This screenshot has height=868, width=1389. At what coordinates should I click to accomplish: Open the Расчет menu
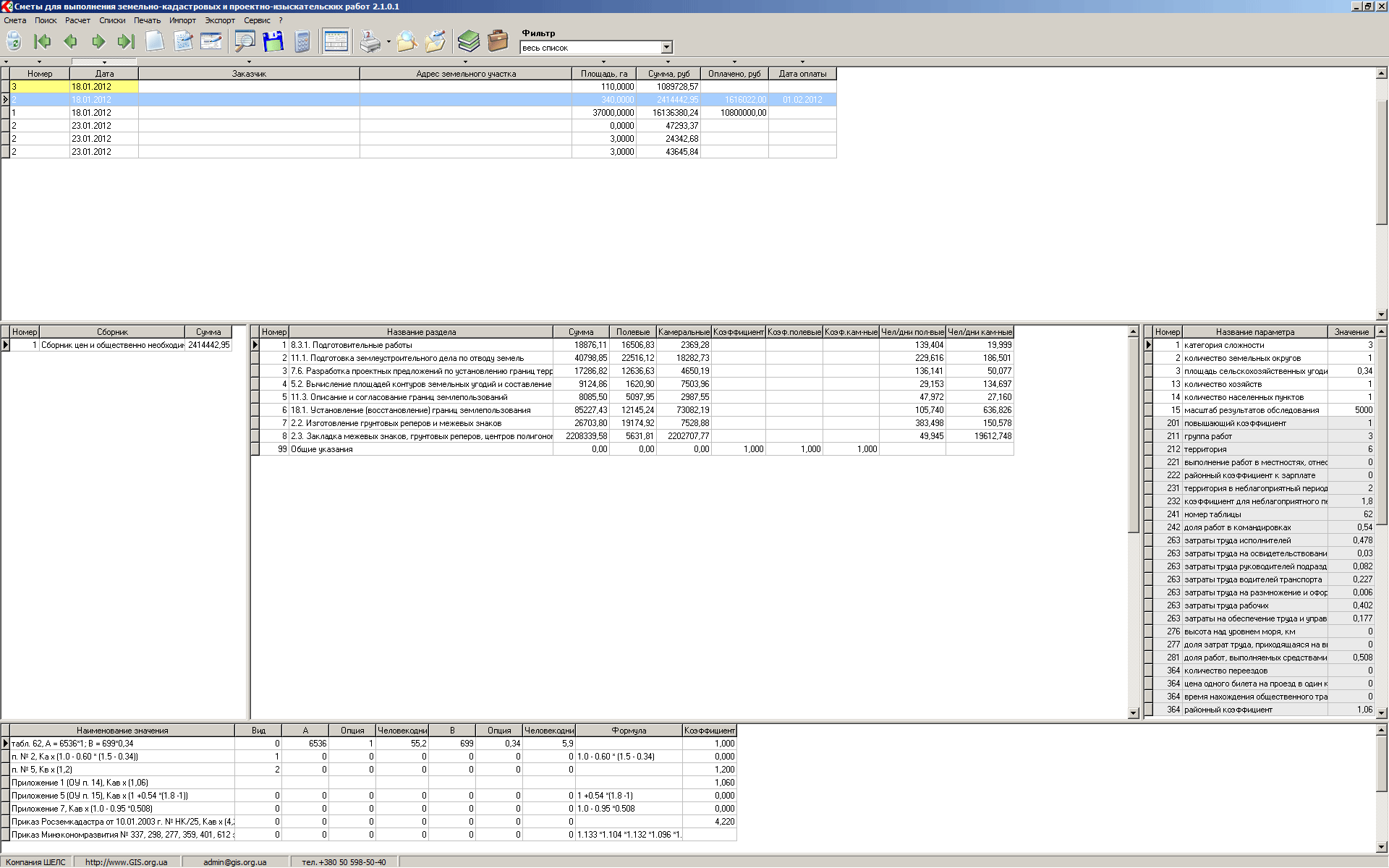(x=77, y=20)
